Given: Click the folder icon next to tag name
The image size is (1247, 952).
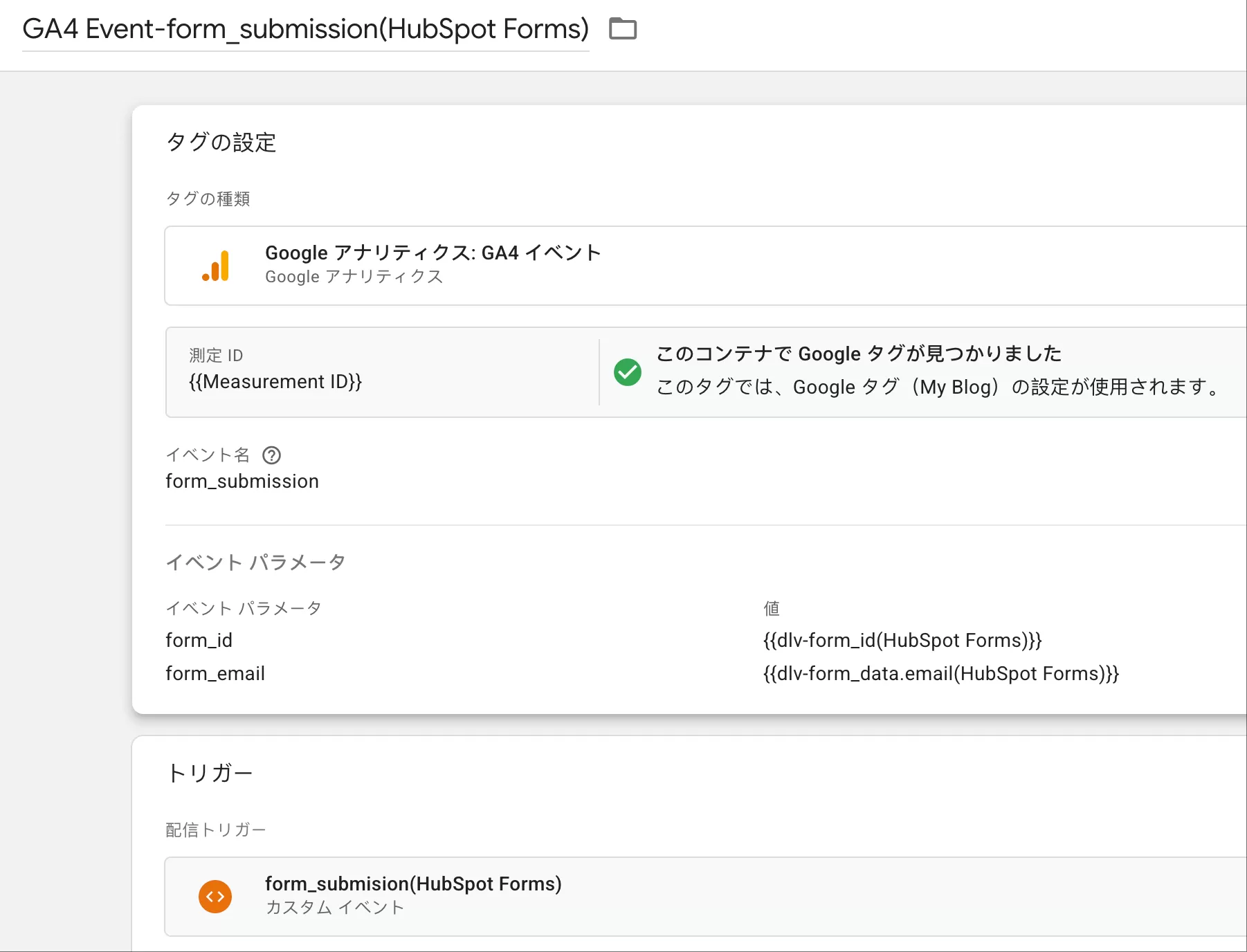Looking at the screenshot, I should pyautogui.click(x=623, y=29).
